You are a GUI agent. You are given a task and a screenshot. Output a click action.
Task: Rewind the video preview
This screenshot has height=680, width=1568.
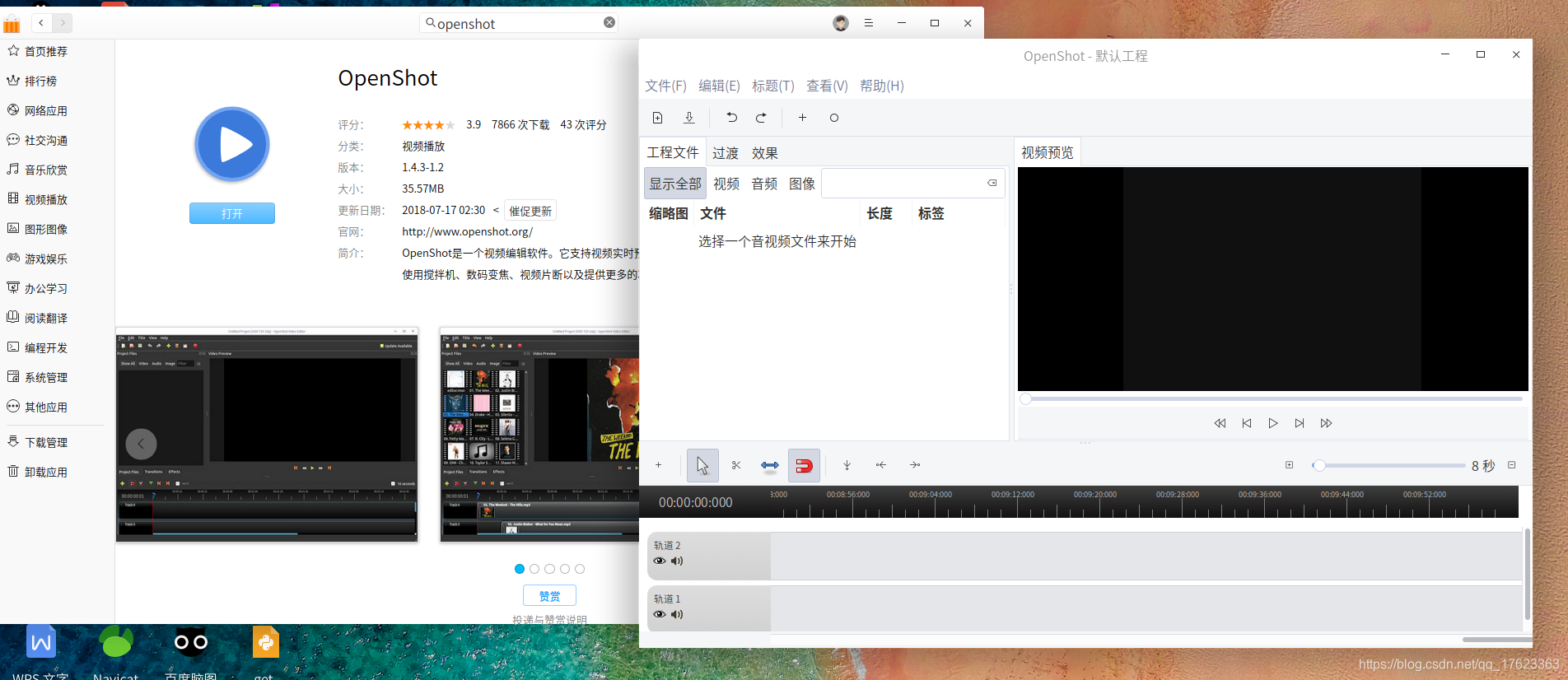(1220, 423)
